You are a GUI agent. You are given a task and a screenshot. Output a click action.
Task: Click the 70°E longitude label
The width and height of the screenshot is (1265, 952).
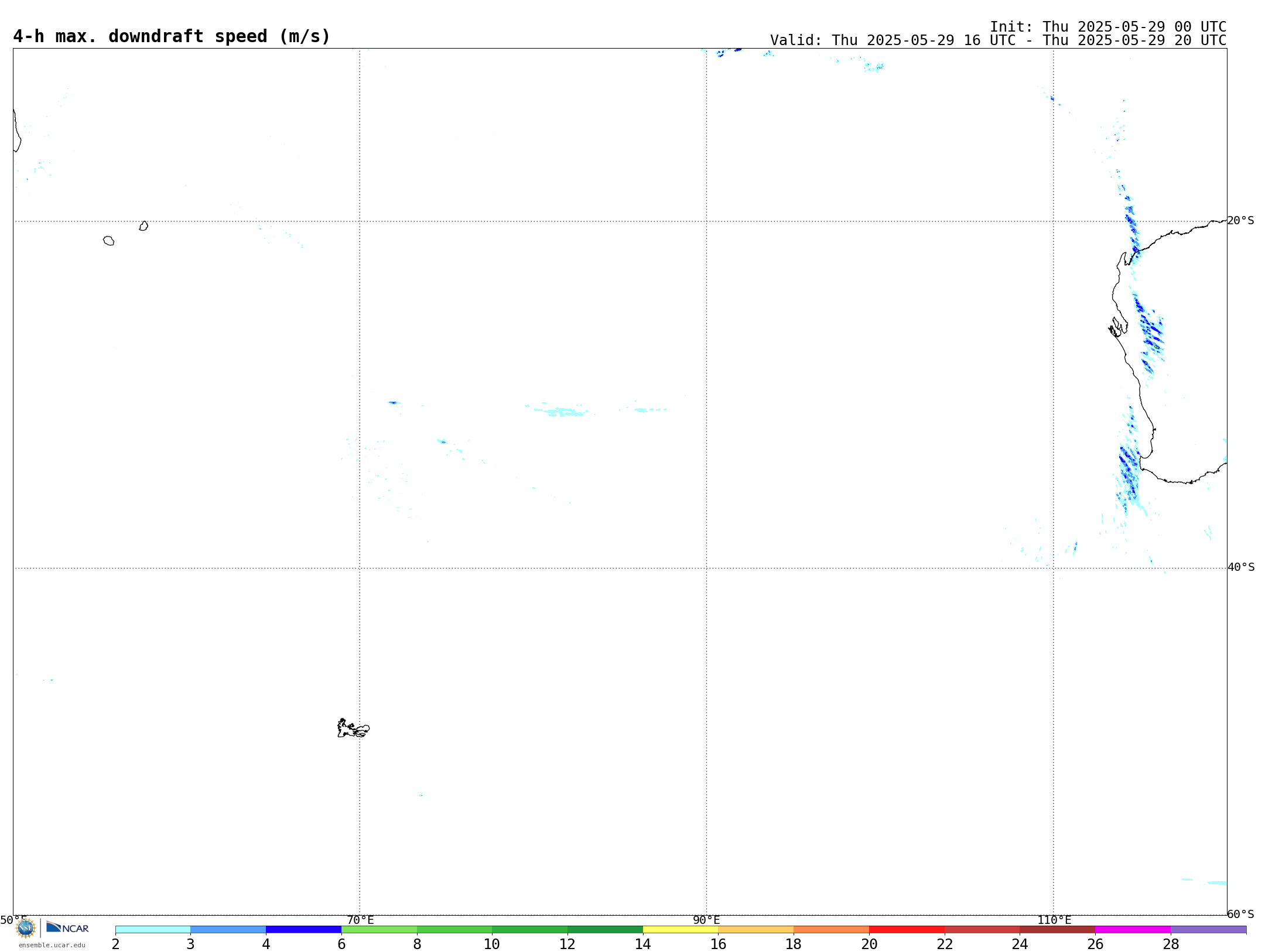[x=360, y=920]
